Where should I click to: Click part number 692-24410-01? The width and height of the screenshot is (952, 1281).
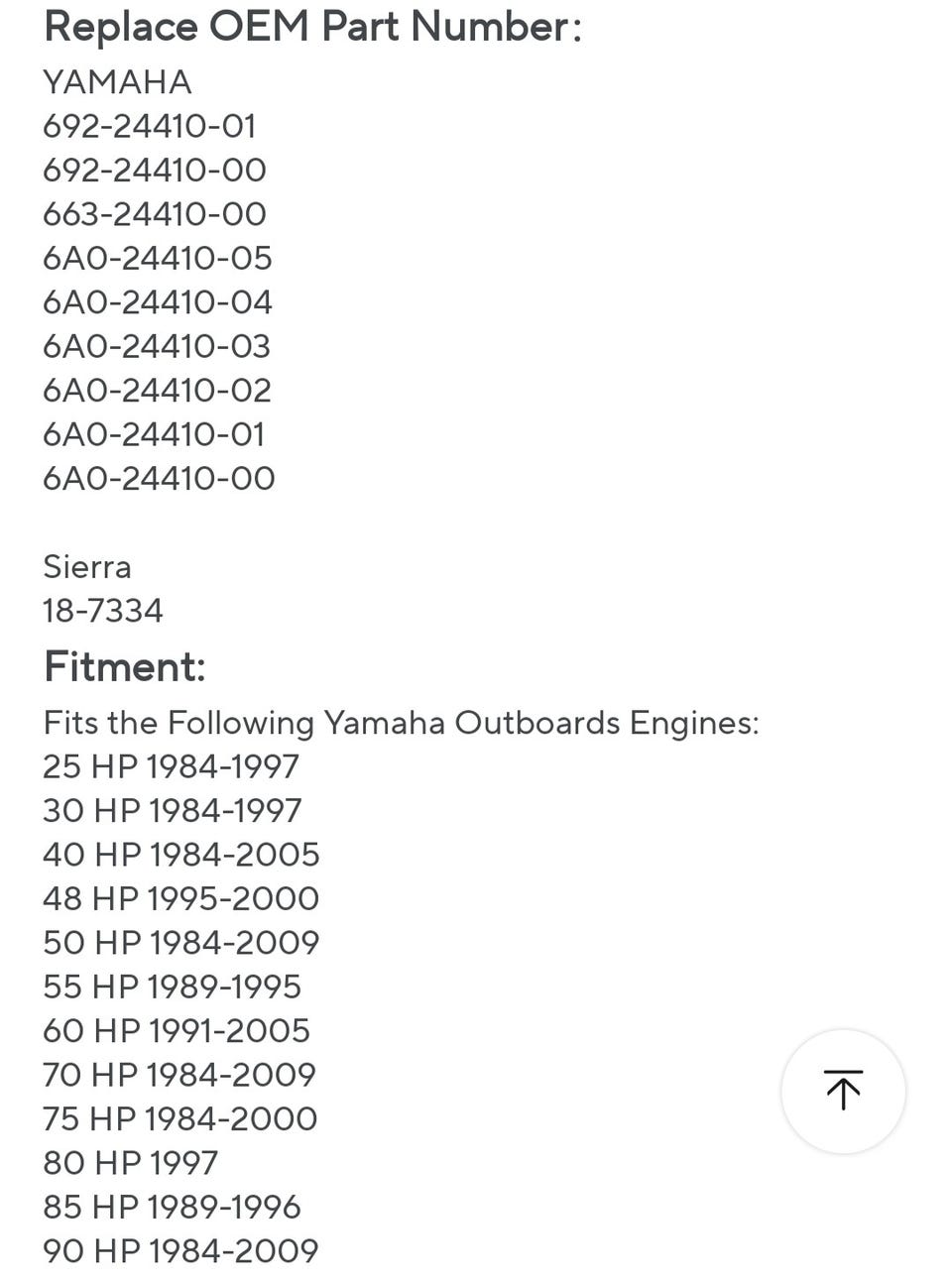pyautogui.click(x=150, y=126)
